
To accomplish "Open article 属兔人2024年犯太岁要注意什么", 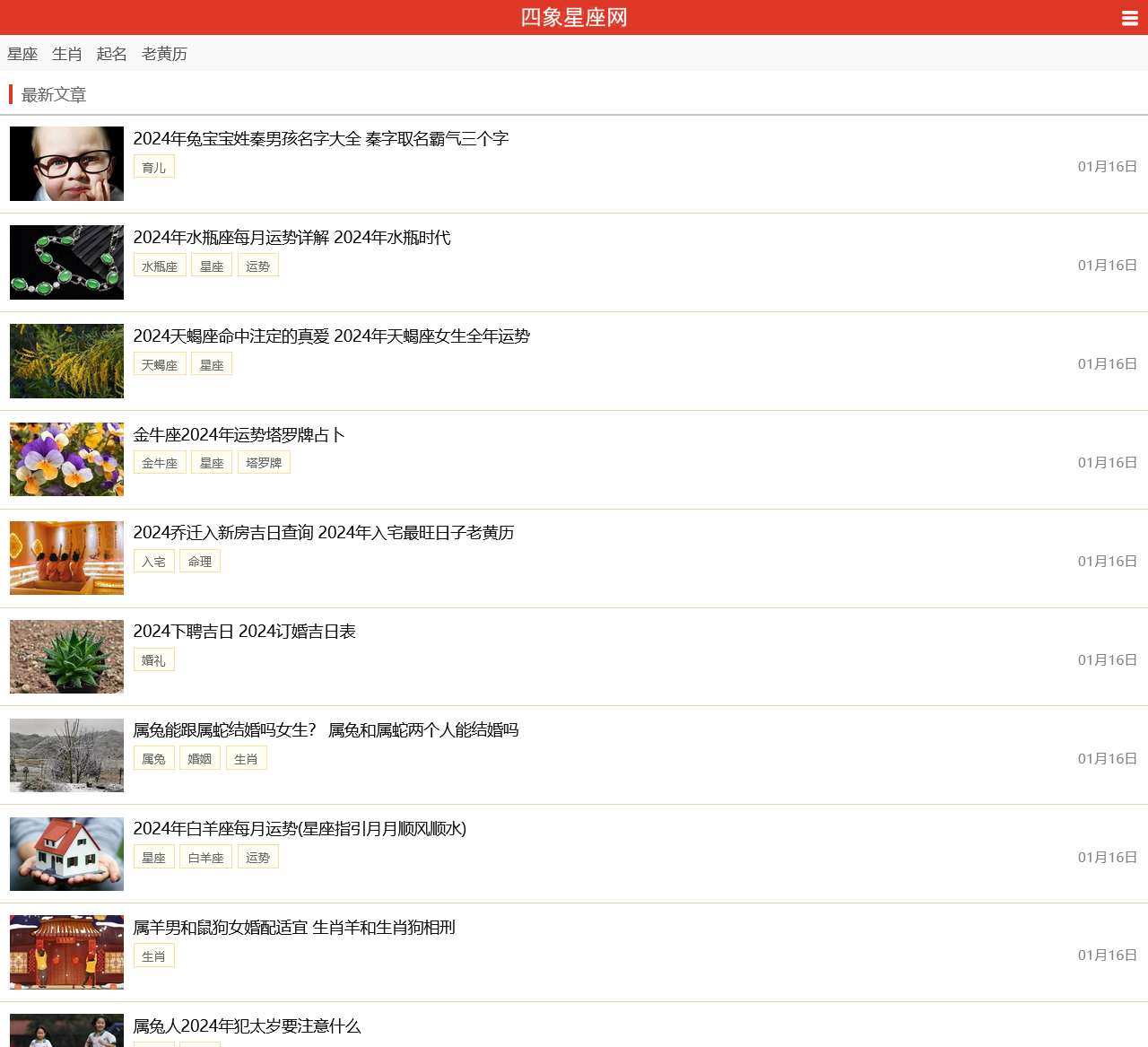I will coord(247,1025).
